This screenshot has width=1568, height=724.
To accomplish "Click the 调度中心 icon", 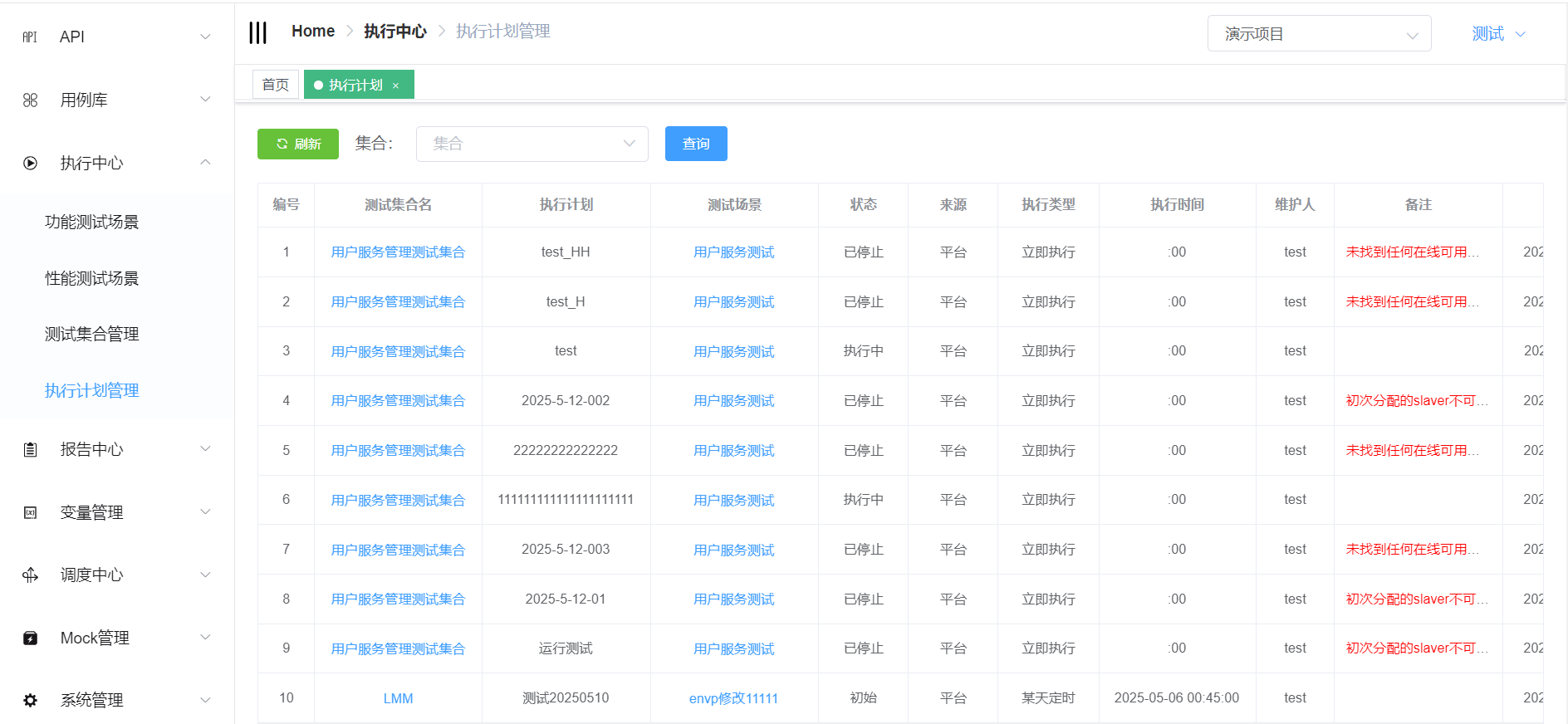I will [30, 575].
